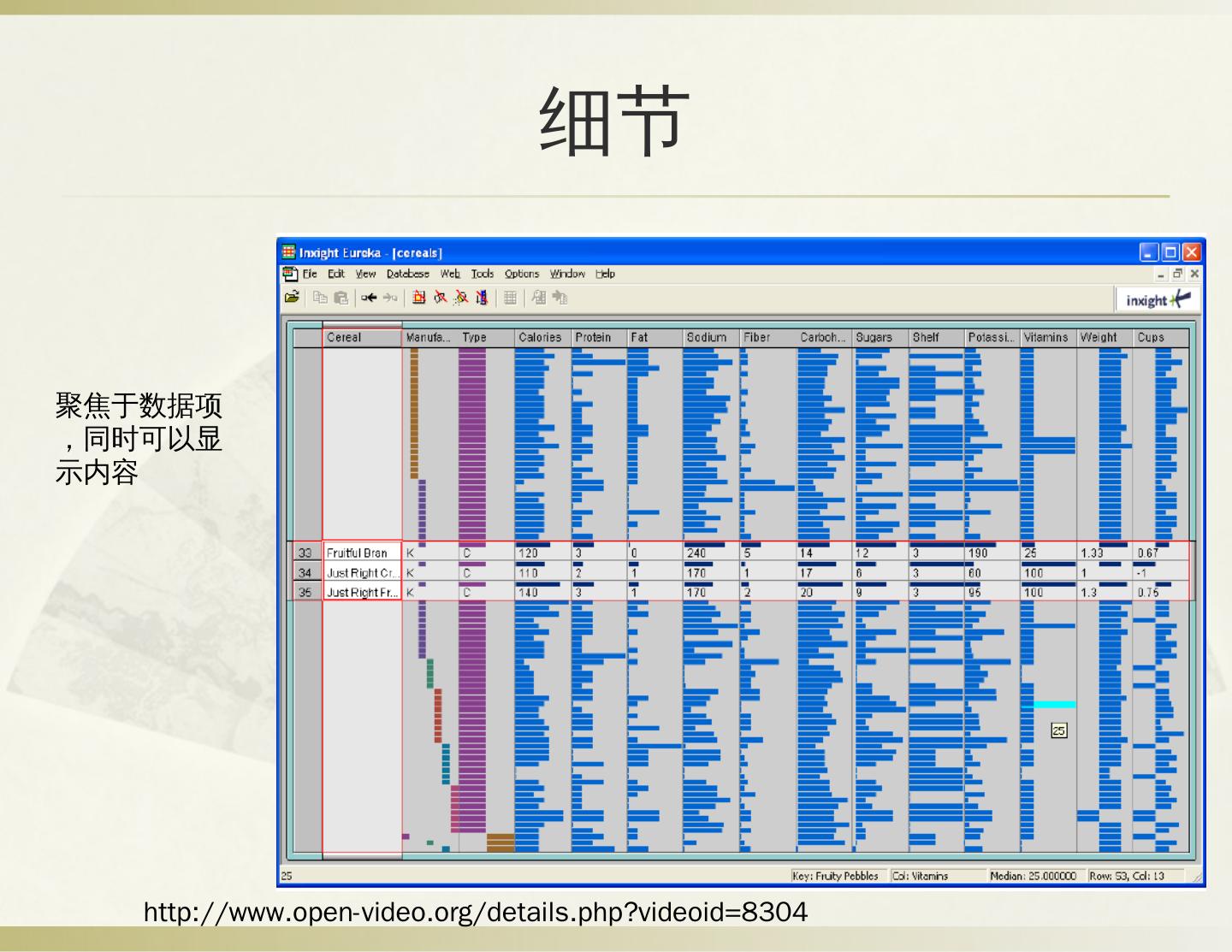Click the first of the four red toolbar icons
The image size is (1232, 952).
pyautogui.click(x=418, y=298)
